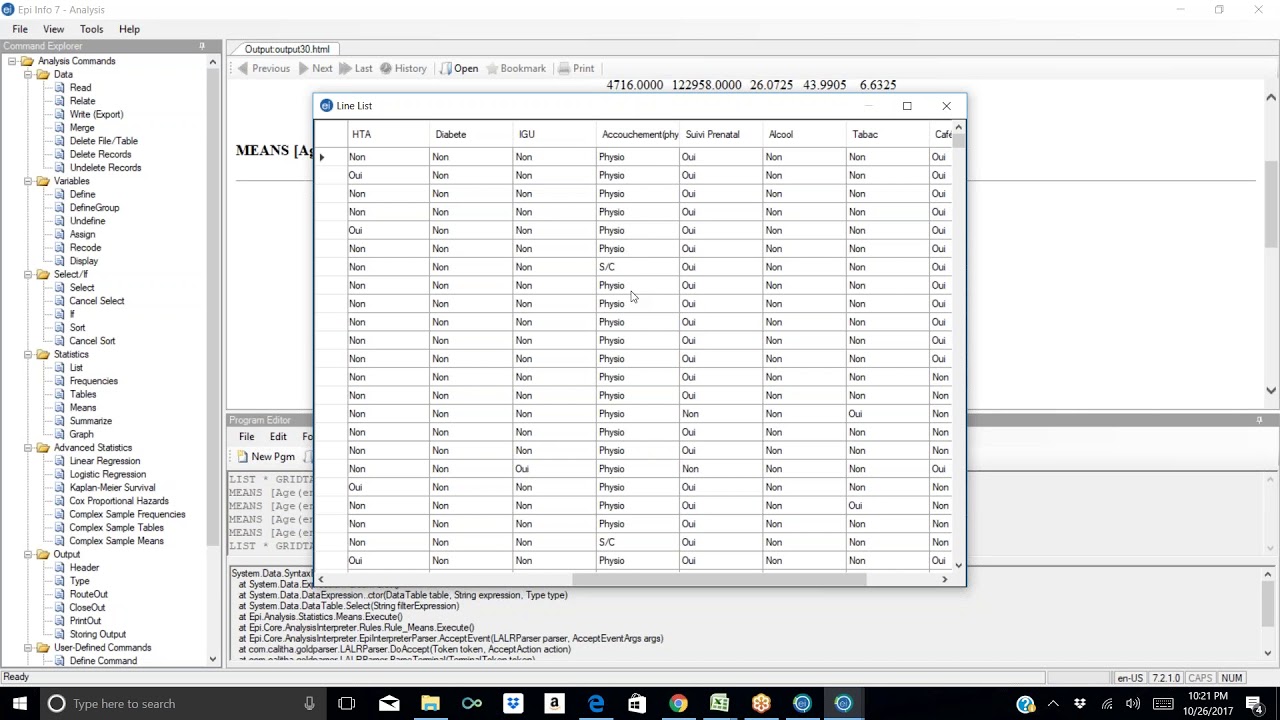Collapse the Select/If folder
Image resolution: width=1280 pixels, height=720 pixels.
pos(29,274)
